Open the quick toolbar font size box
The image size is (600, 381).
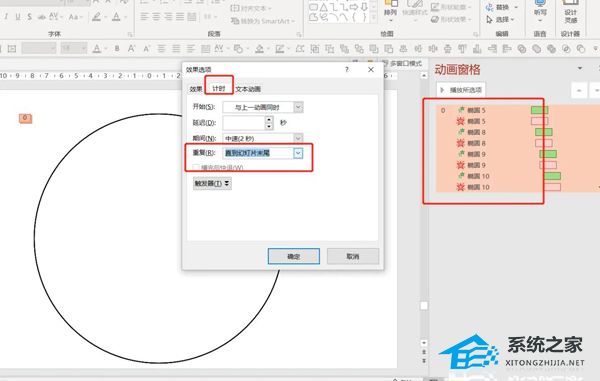pos(73,49)
